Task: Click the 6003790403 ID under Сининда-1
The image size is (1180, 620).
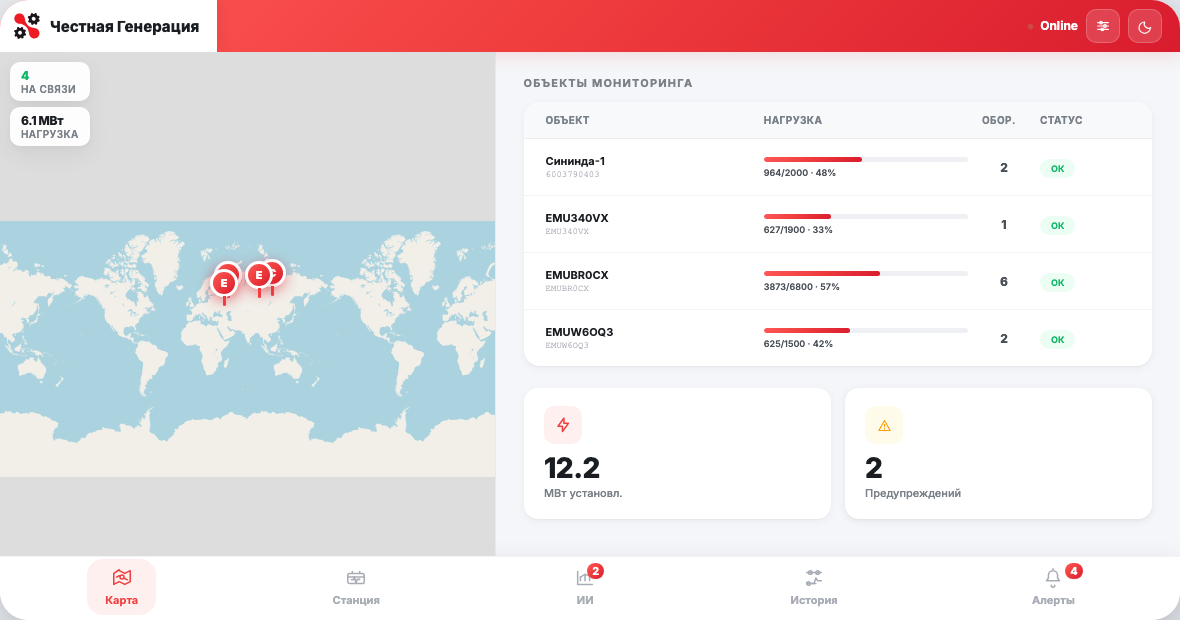Action: (573, 175)
